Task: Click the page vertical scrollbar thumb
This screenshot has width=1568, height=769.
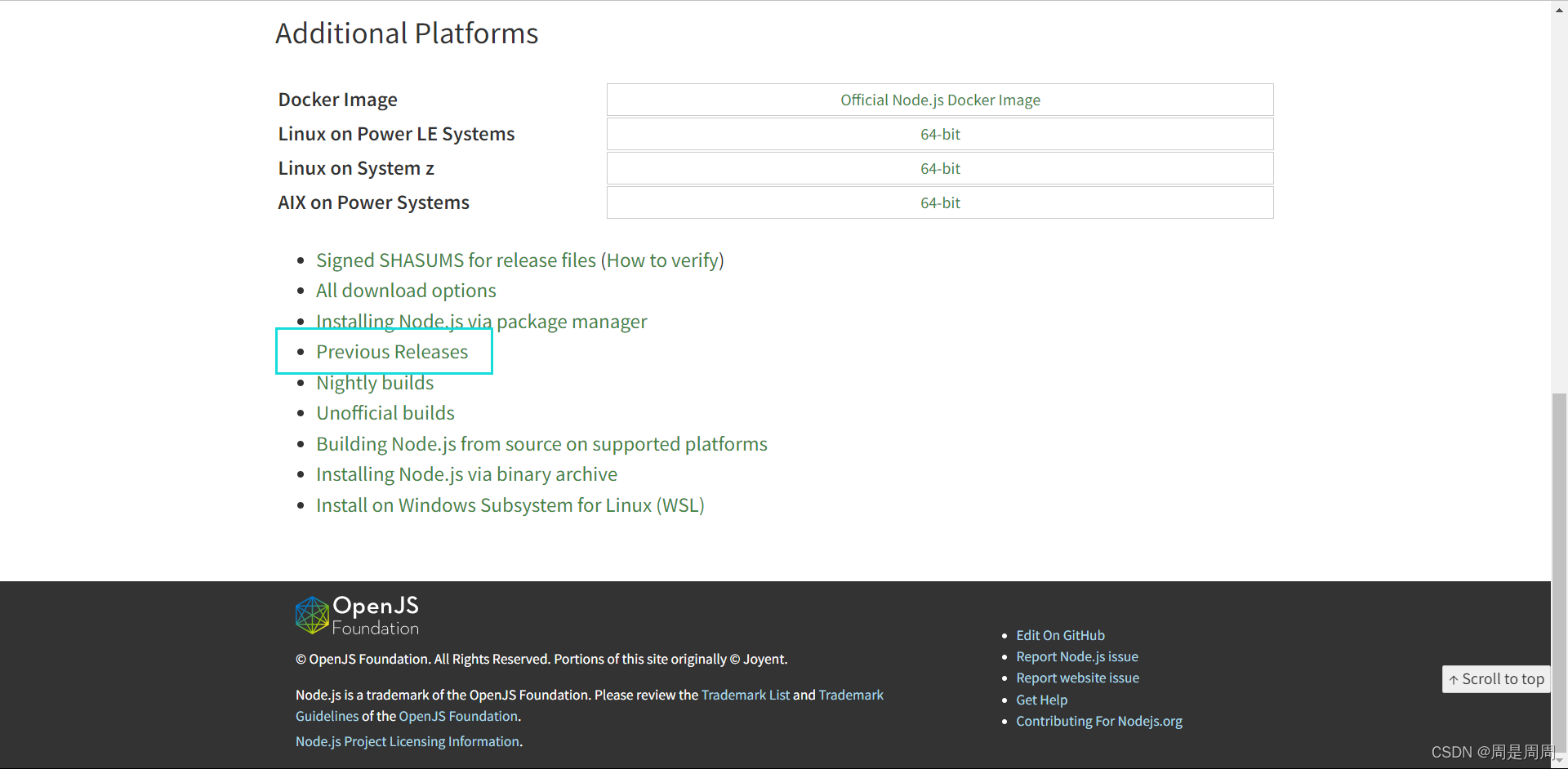Action: point(1560,571)
